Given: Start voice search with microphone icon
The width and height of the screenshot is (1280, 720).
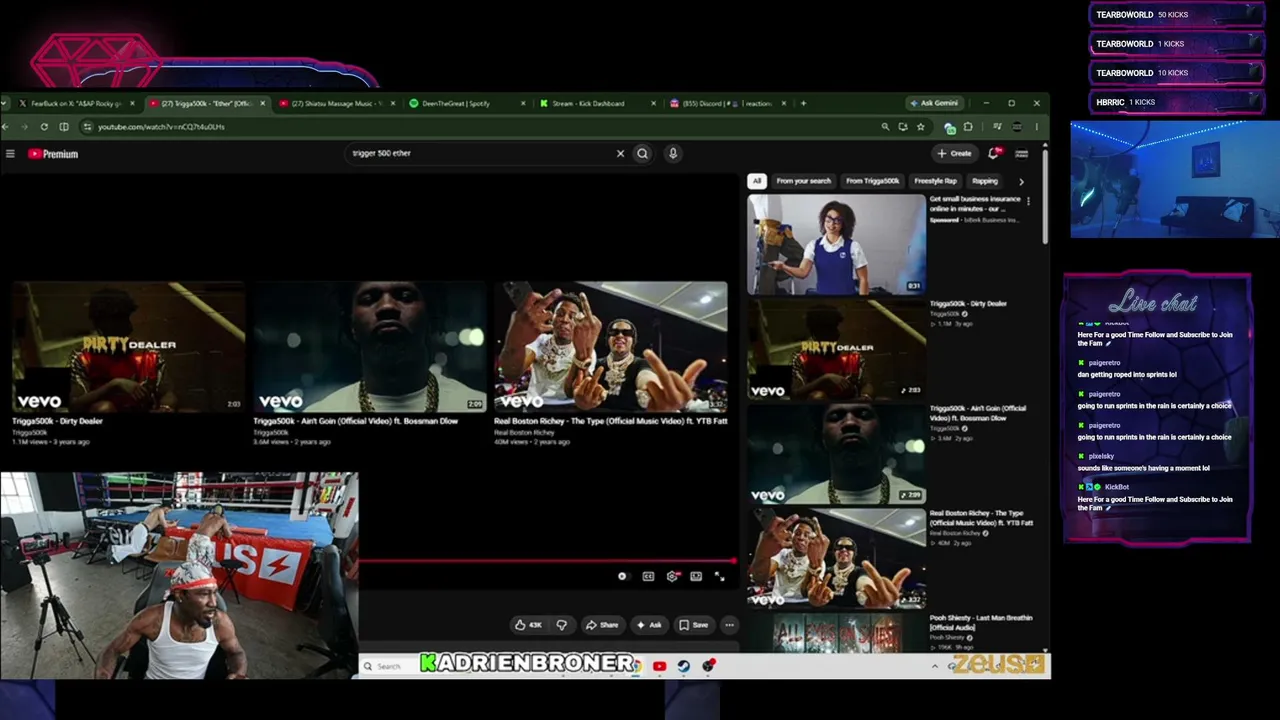Looking at the screenshot, I should click(x=673, y=154).
